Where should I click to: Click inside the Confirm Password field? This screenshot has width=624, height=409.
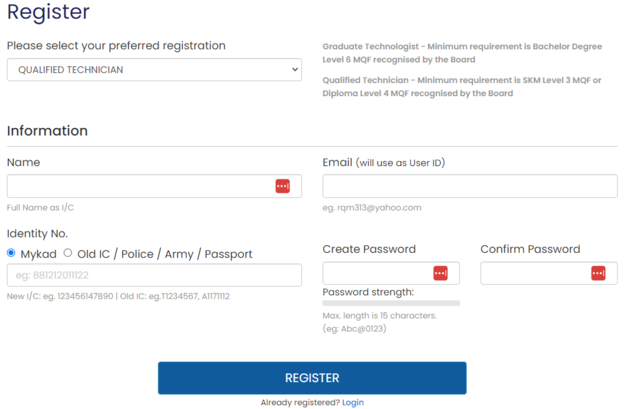coord(534,273)
